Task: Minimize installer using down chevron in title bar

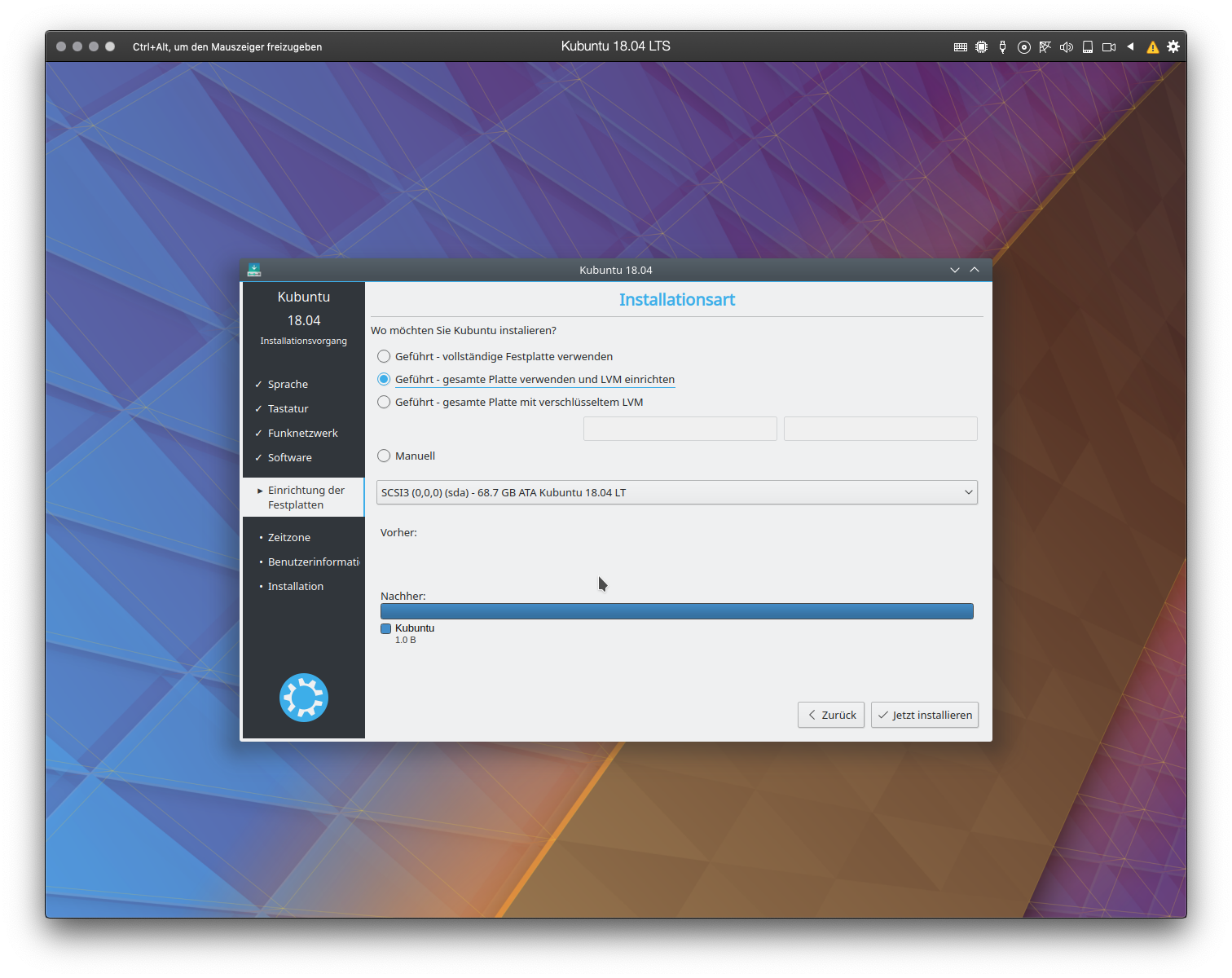Action: click(x=955, y=270)
